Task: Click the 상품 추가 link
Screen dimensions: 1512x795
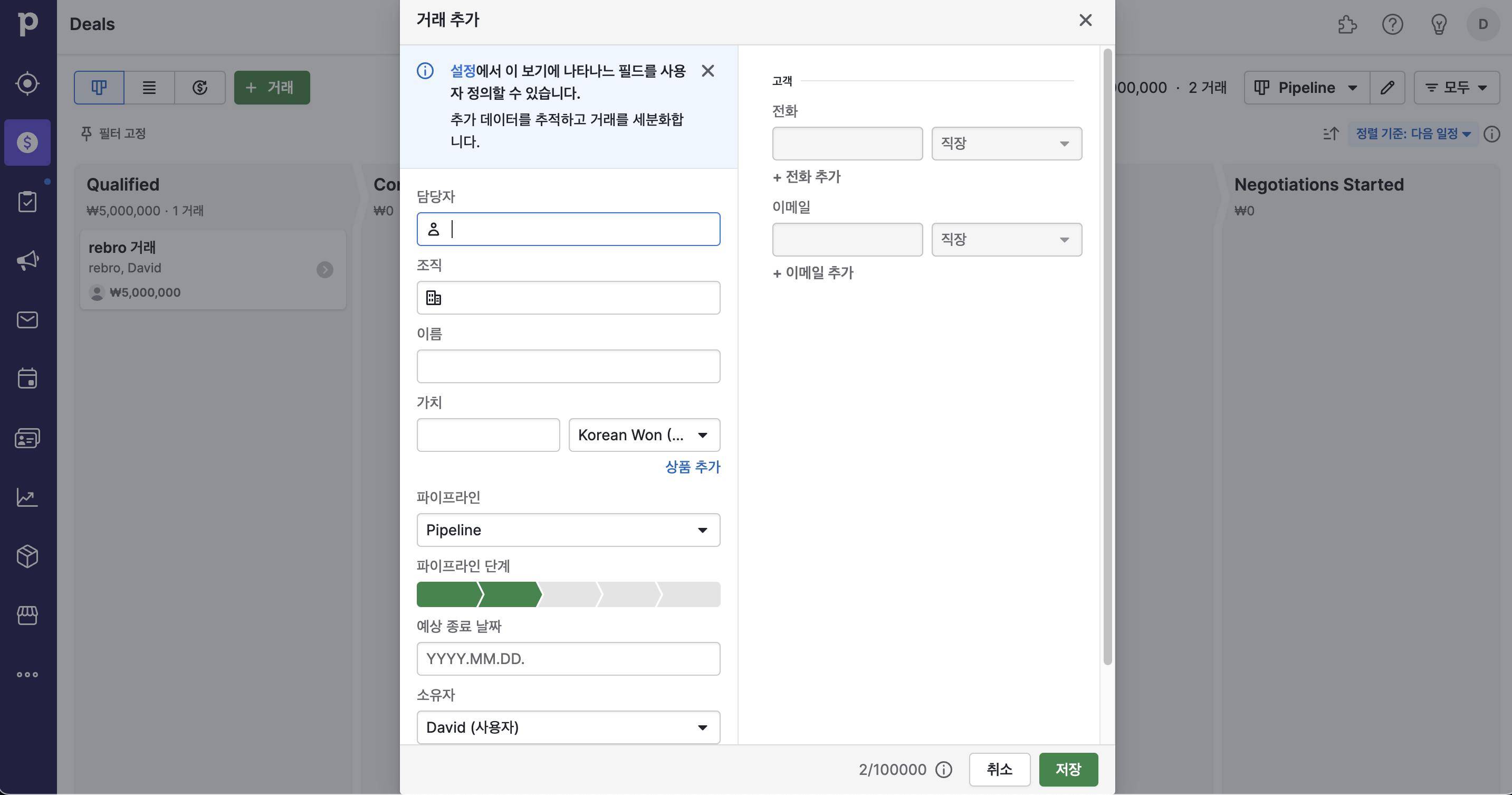Action: [x=692, y=467]
